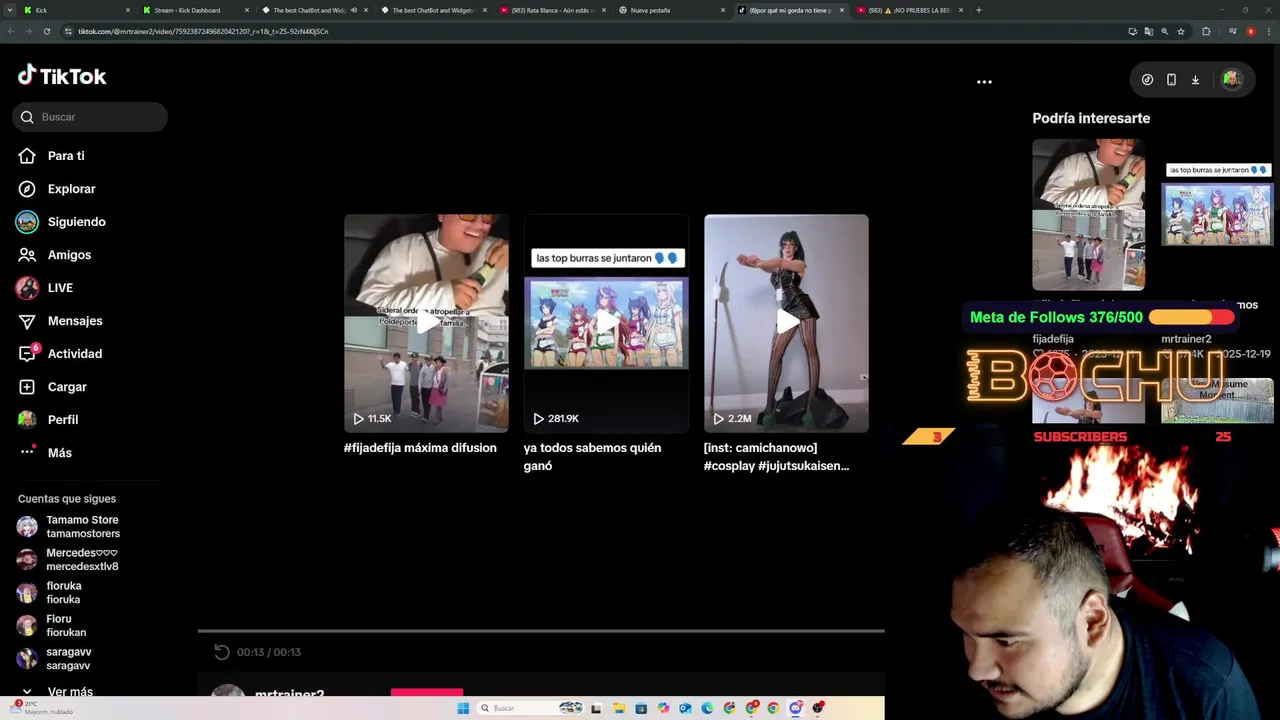This screenshot has height=720, width=1280.
Task: Open Copilot from the taskbar
Action: [663, 708]
